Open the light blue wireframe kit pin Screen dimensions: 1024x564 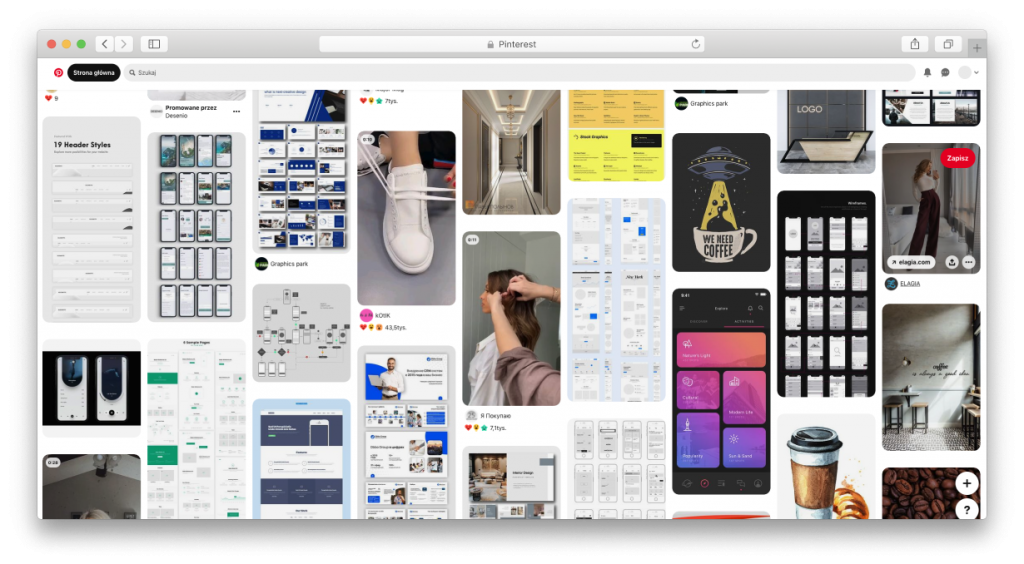616,300
